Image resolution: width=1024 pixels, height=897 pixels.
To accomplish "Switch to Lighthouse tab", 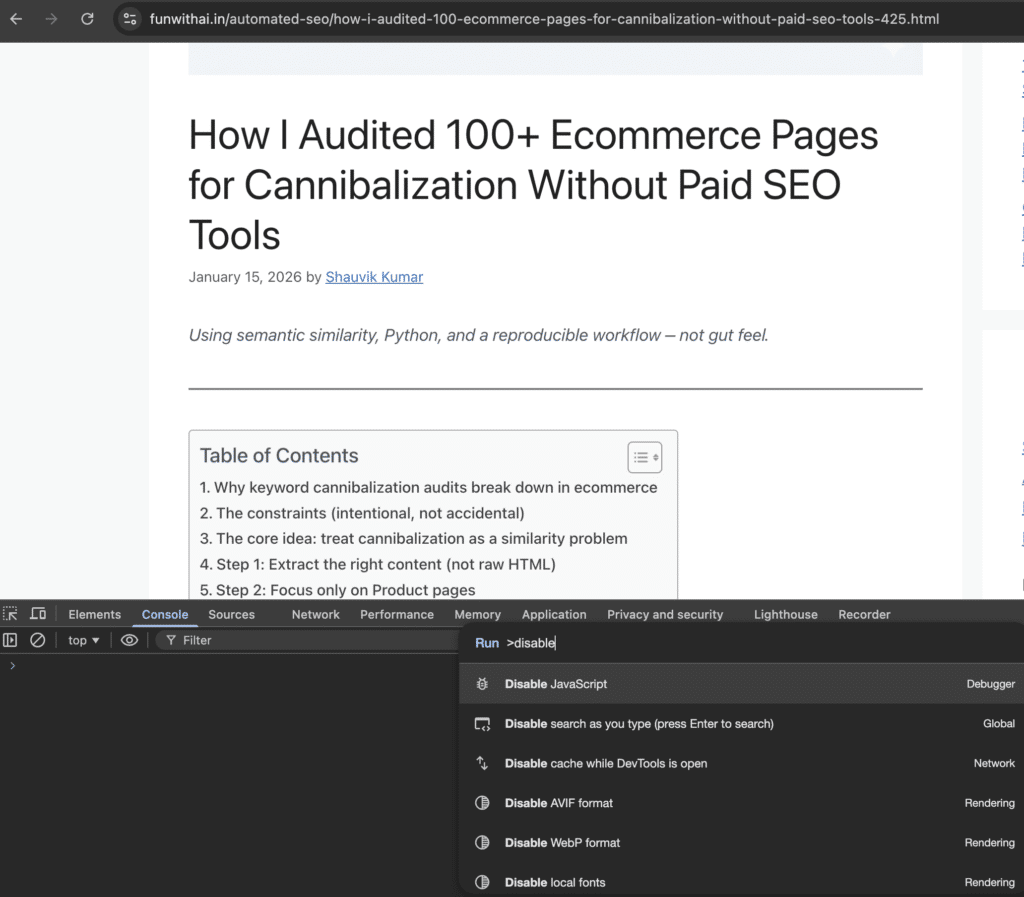I will [x=786, y=614].
